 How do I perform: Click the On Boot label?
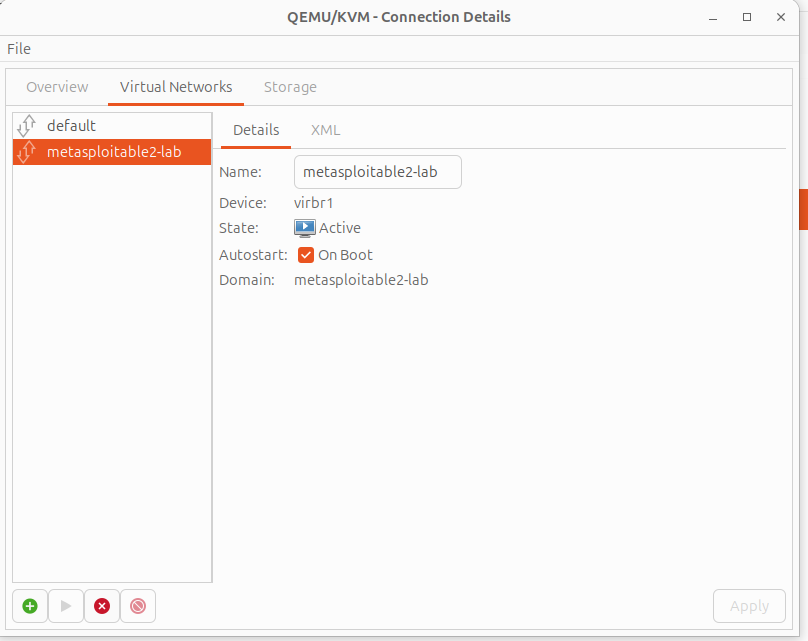345,255
